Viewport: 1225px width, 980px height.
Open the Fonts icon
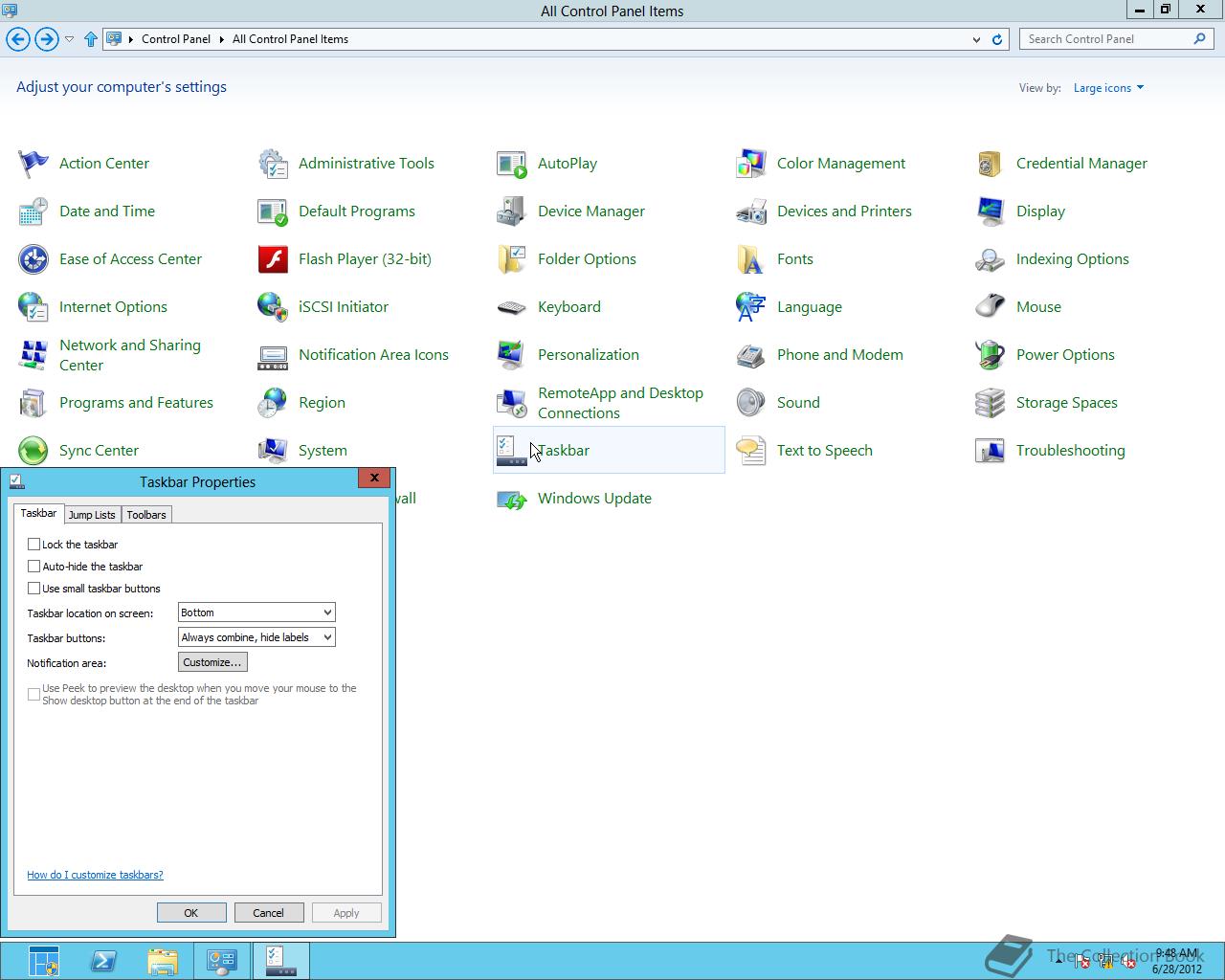click(x=751, y=259)
